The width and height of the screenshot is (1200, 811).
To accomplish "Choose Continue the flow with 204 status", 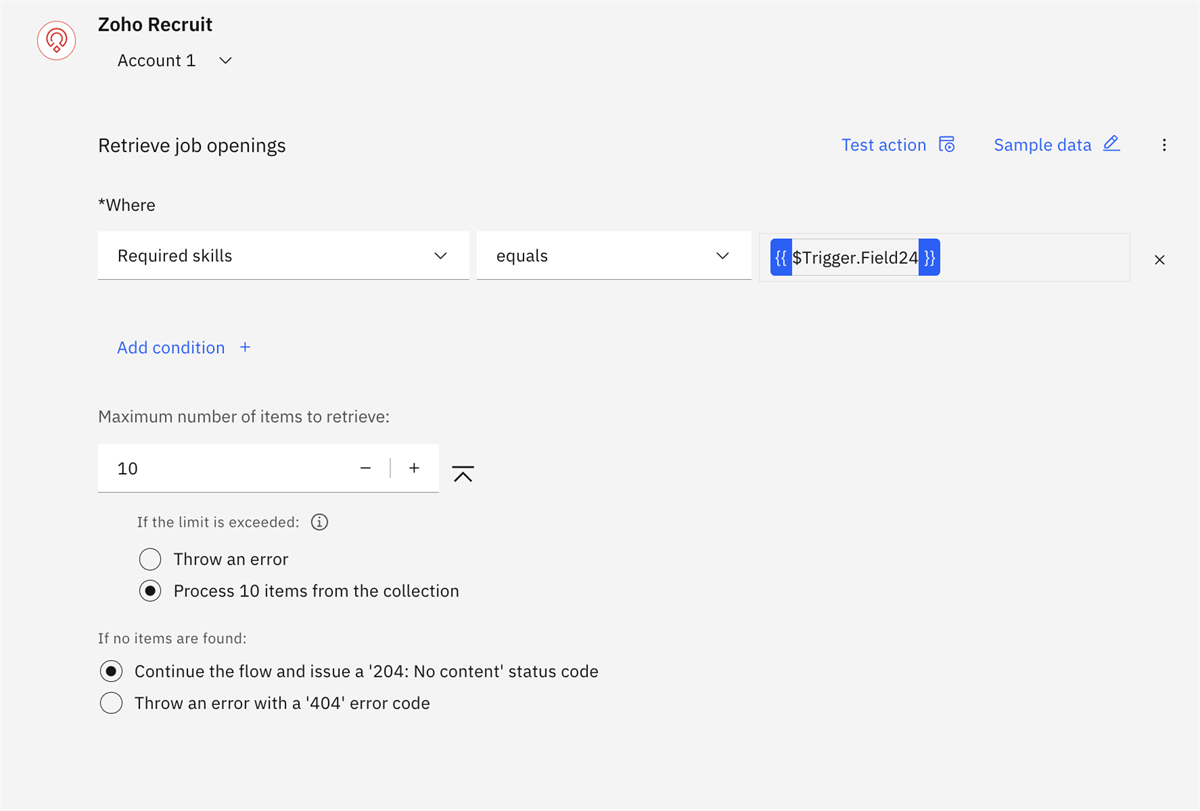I will [111, 671].
